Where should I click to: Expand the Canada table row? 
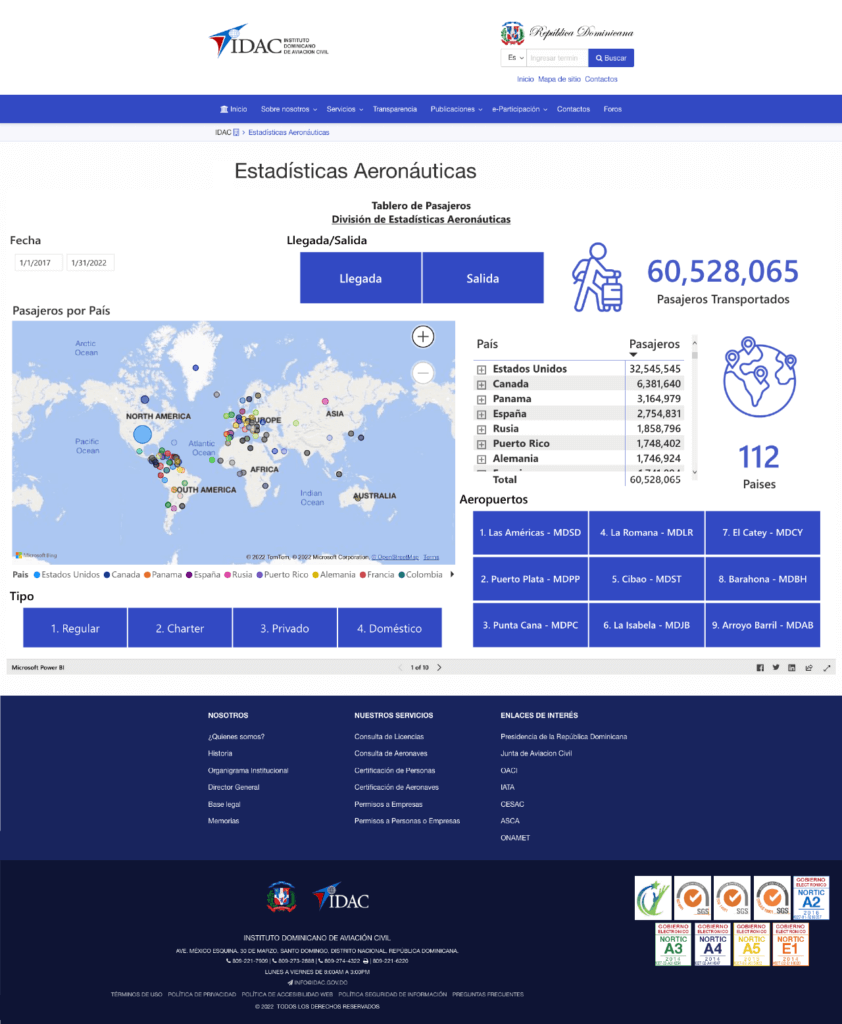481,384
